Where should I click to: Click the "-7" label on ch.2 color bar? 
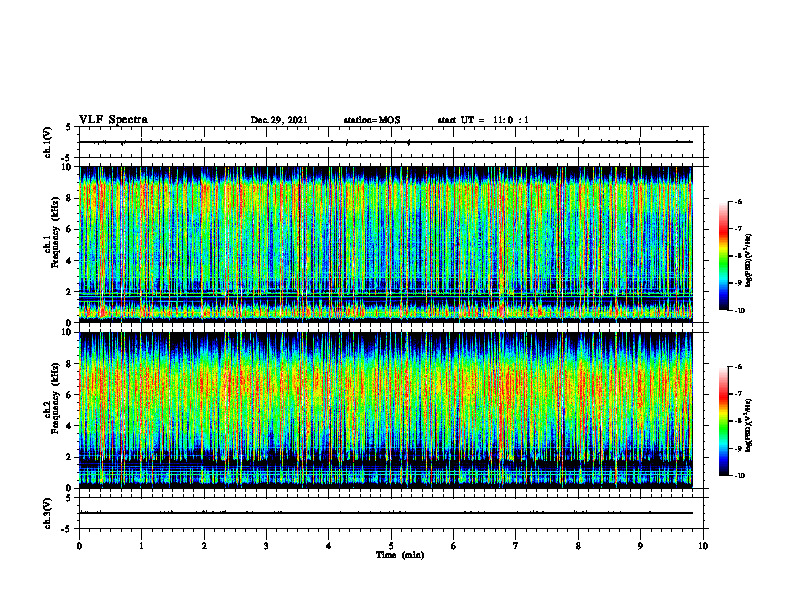click(738, 394)
